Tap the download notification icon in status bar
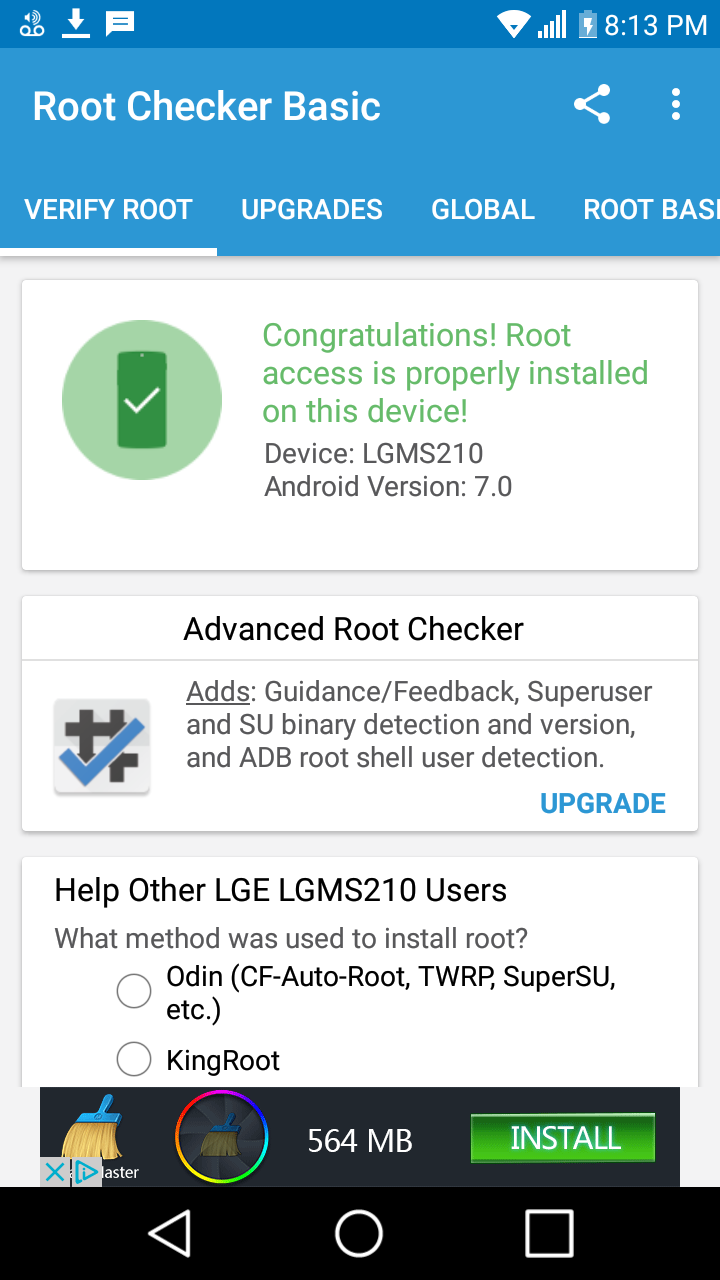Viewport: 720px width, 1280px height. pos(76,24)
